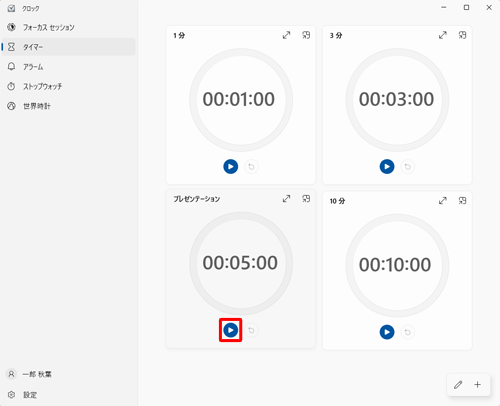Screen dimensions: 500x406
Task: Start the 10 分 timer
Action: tap(387, 332)
